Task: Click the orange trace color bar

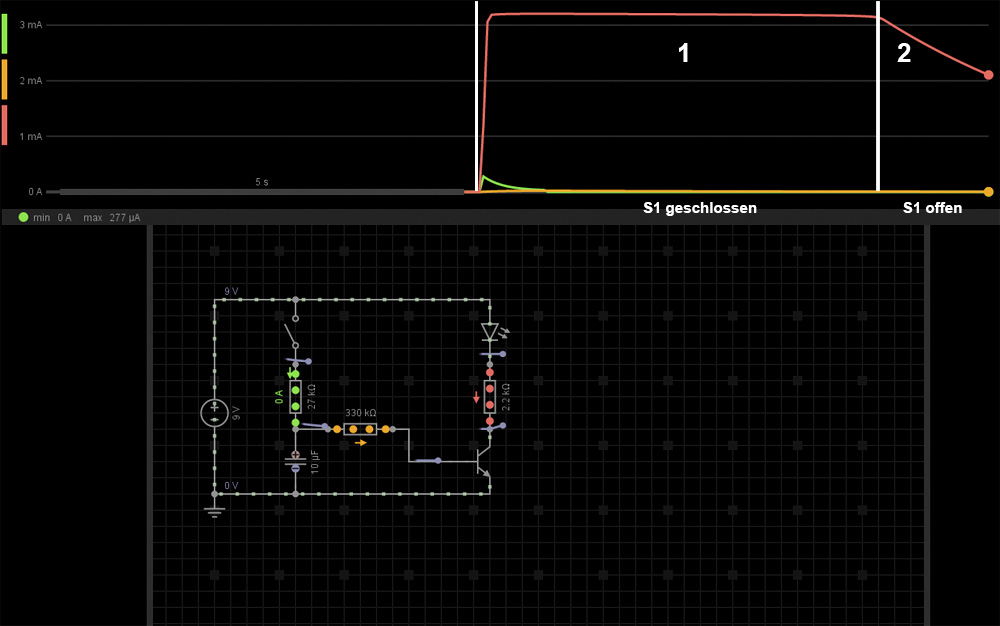Action: pyautogui.click(x=4, y=79)
